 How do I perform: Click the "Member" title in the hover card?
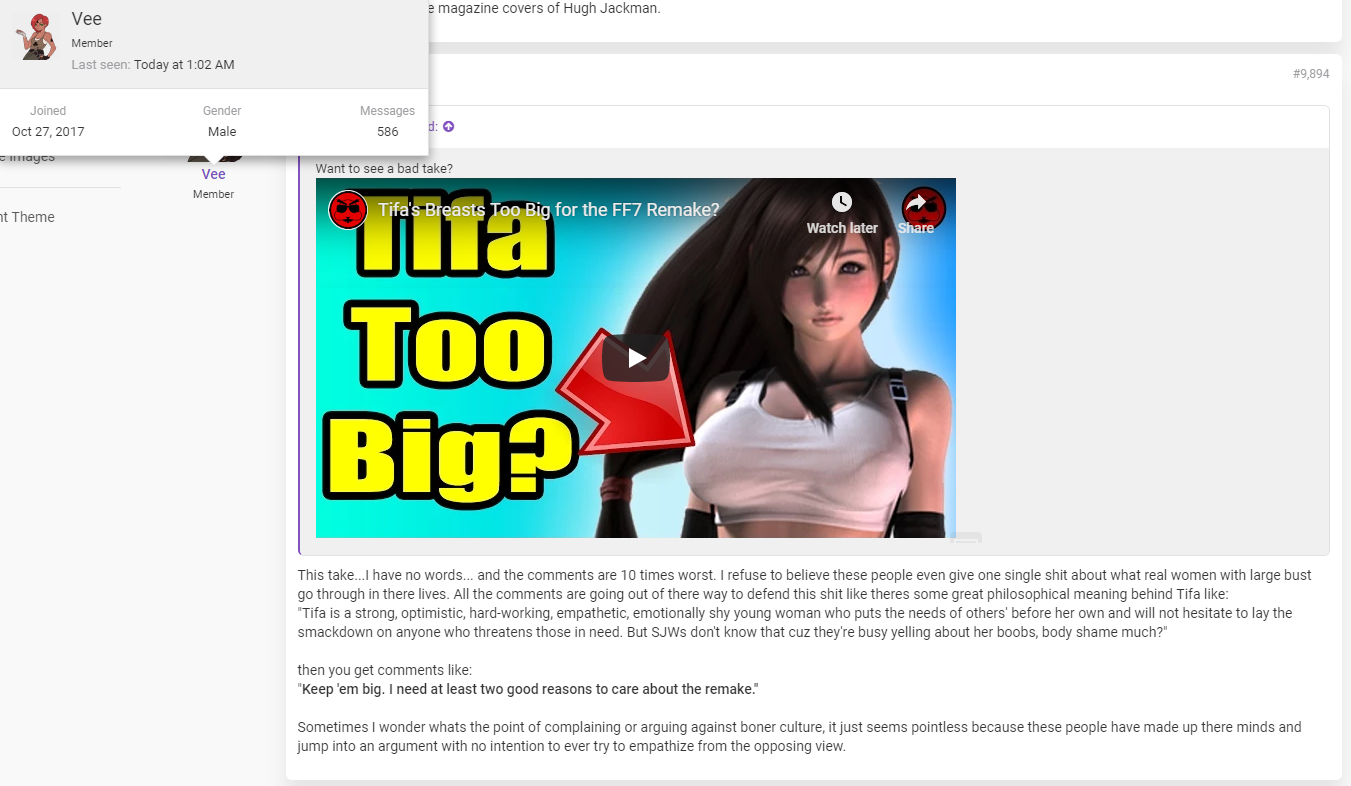[92, 44]
